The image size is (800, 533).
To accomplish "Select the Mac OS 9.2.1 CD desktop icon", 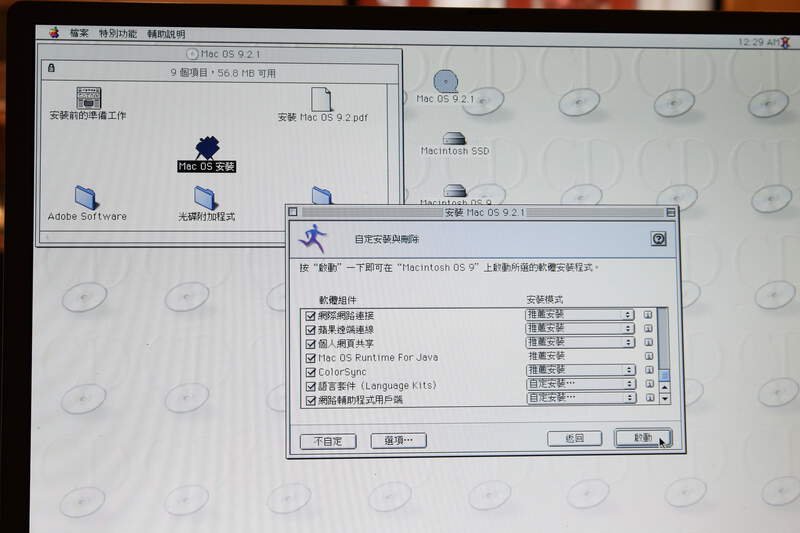I will click(x=446, y=82).
